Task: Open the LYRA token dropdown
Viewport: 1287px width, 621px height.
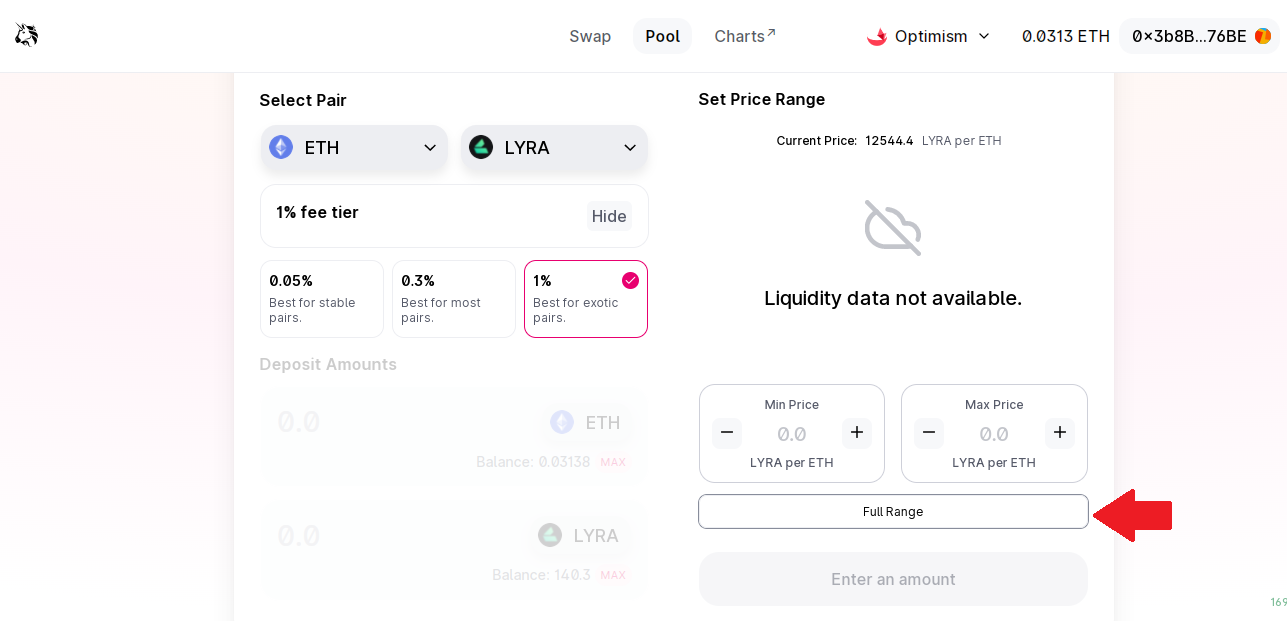Action: click(x=554, y=148)
